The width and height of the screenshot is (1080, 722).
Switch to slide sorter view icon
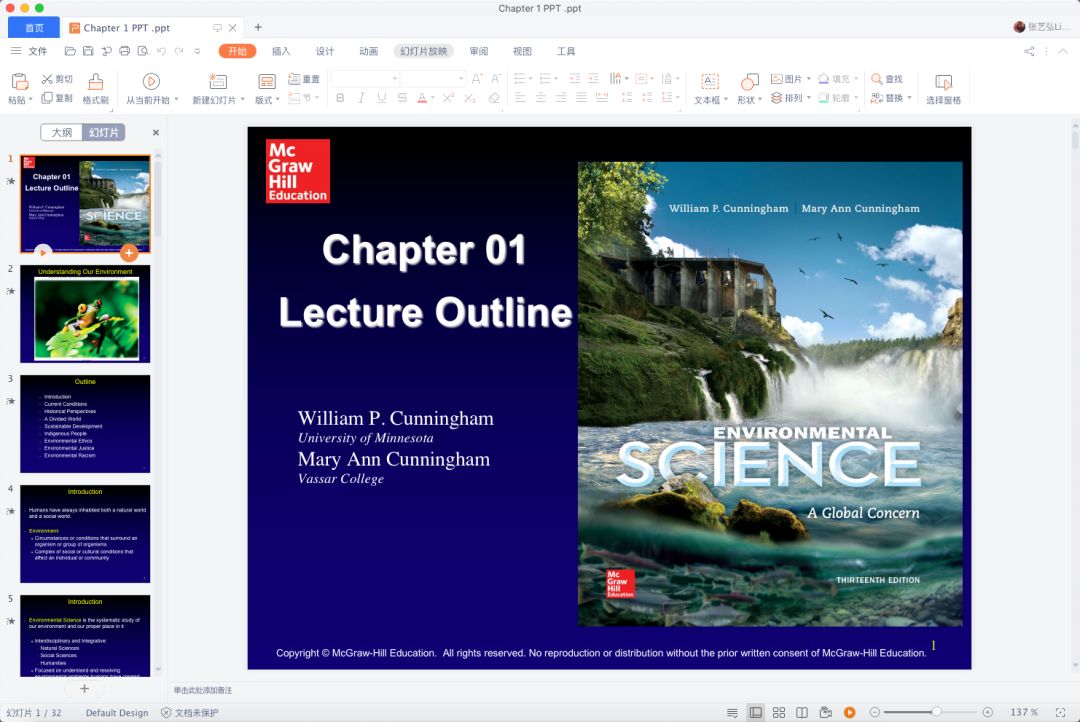click(779, 712)
